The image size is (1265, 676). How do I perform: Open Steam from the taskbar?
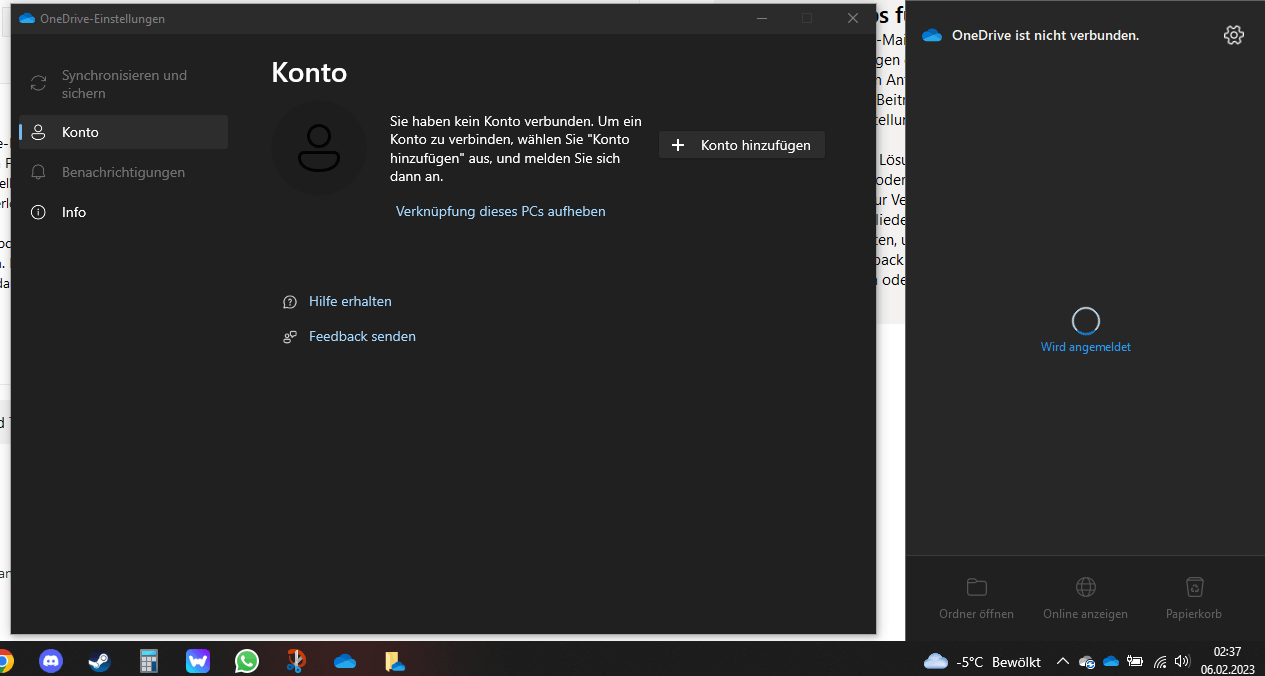tap(99, 661)
